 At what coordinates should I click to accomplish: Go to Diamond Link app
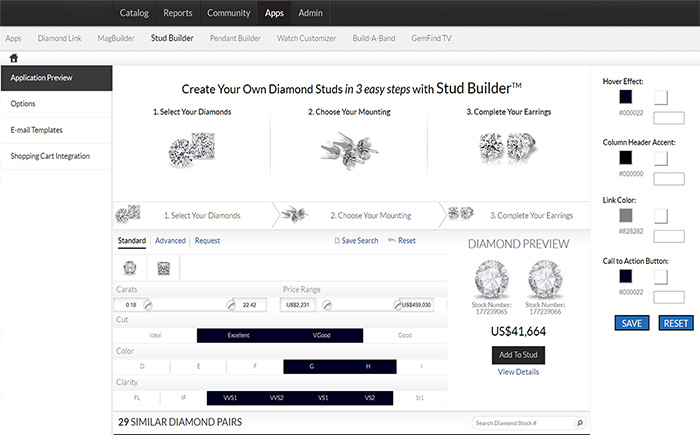[59, 38]
